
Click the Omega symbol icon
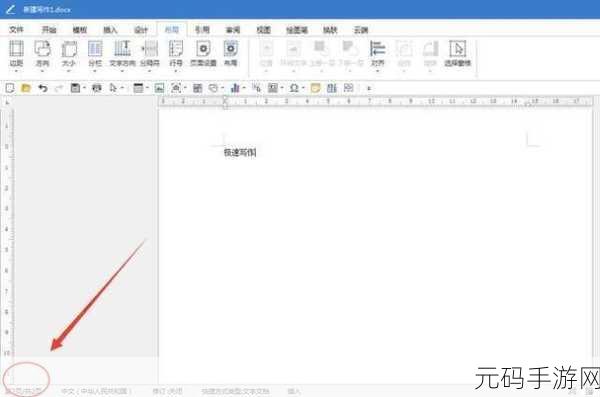pos(294,88)
